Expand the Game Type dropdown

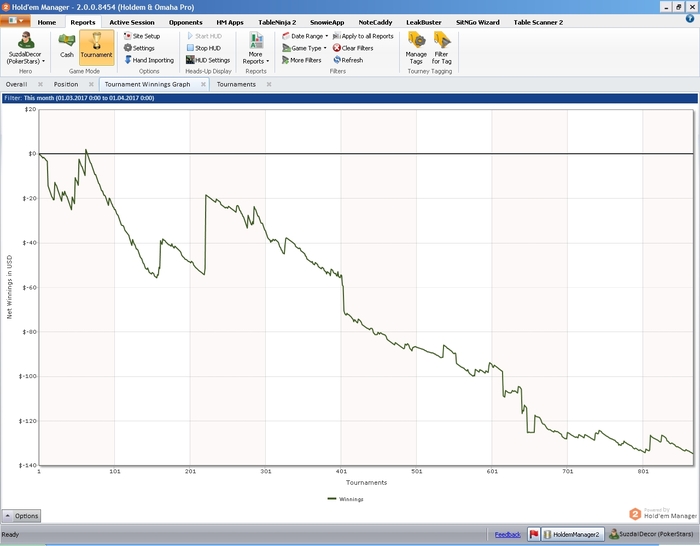306,48
